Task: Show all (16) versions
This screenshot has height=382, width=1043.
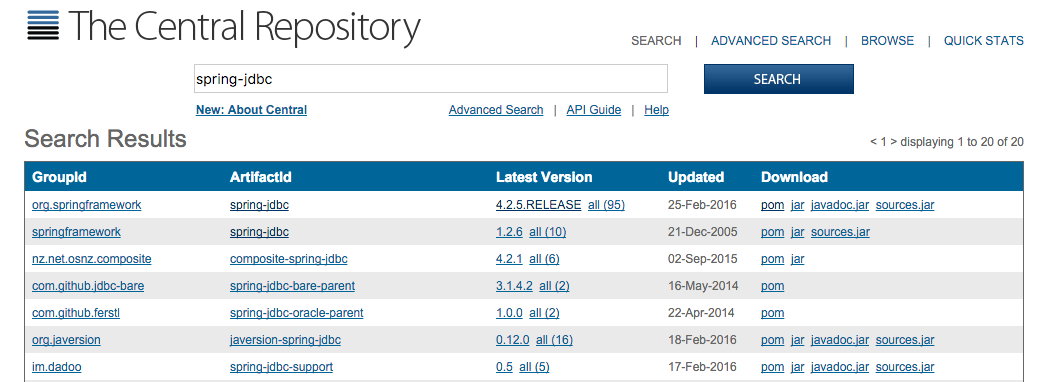Action: coord(554,340)
